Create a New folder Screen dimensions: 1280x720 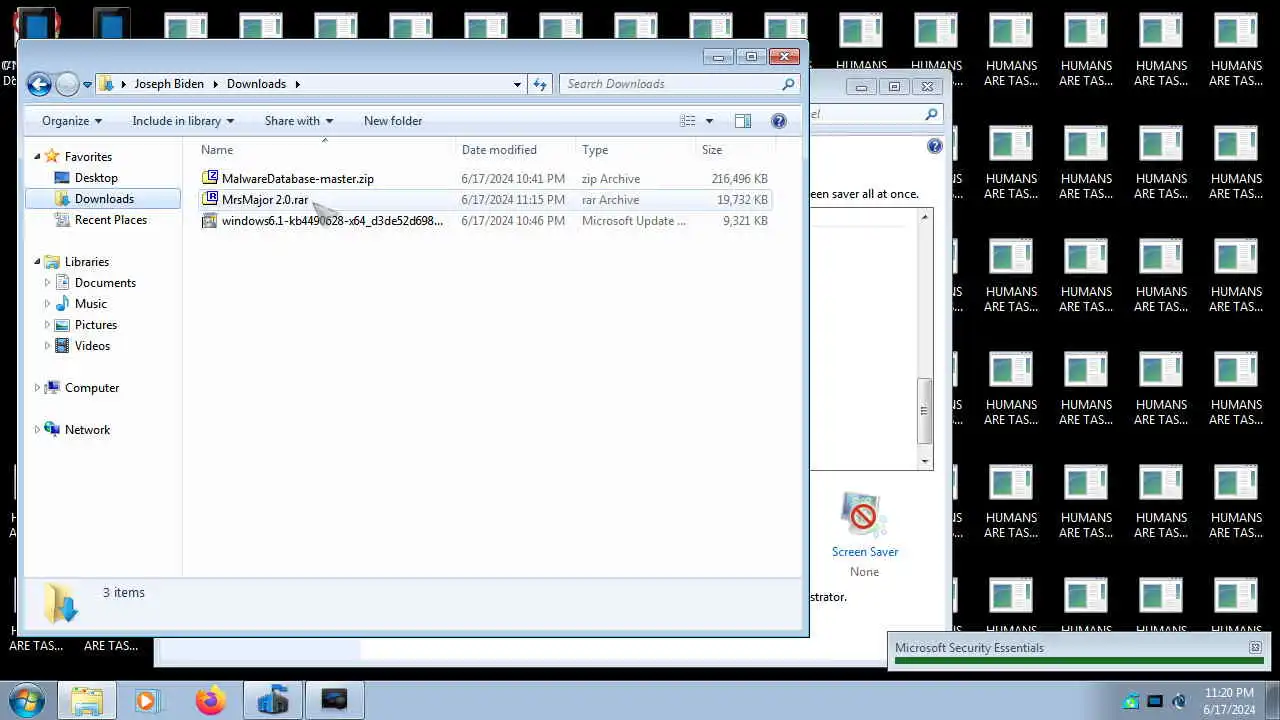pyautogui.click(x=393, y=121)
